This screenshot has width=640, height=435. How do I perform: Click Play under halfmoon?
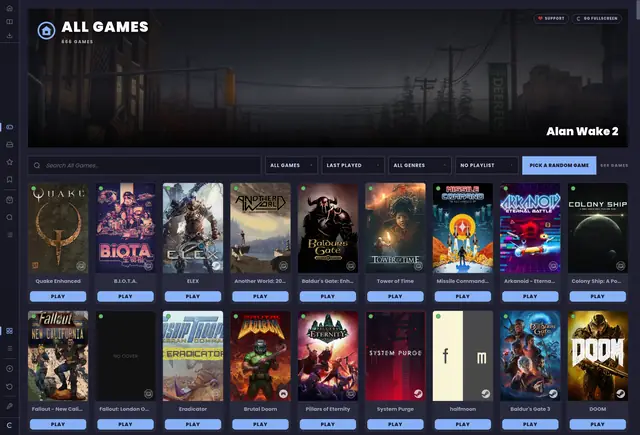[x=462, y=424]
